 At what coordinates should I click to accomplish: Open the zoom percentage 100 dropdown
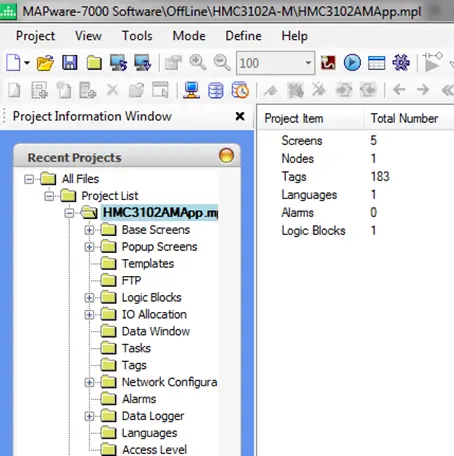tap(308, 63)
